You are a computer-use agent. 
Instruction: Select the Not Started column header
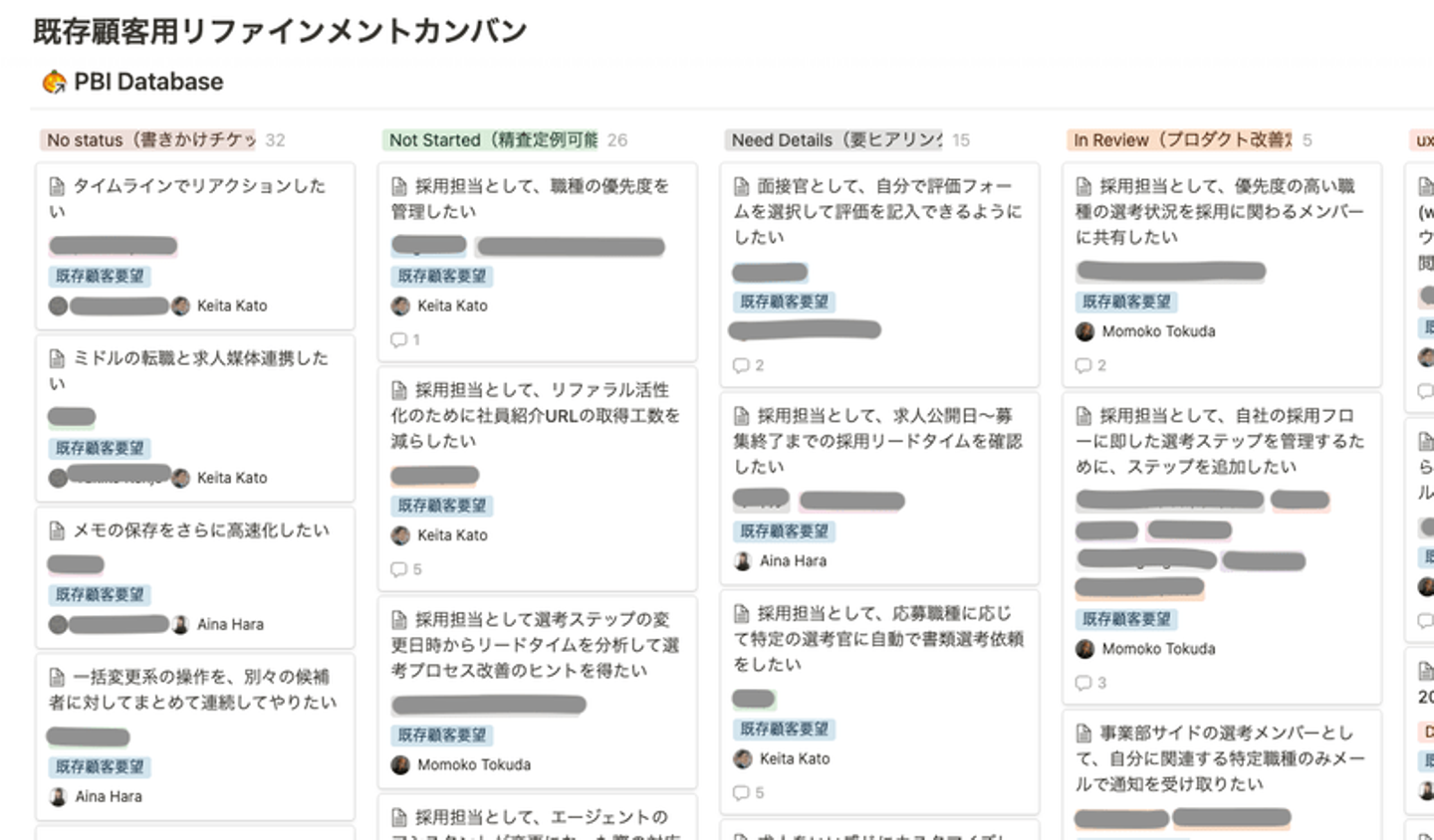(x=493, y=140)
